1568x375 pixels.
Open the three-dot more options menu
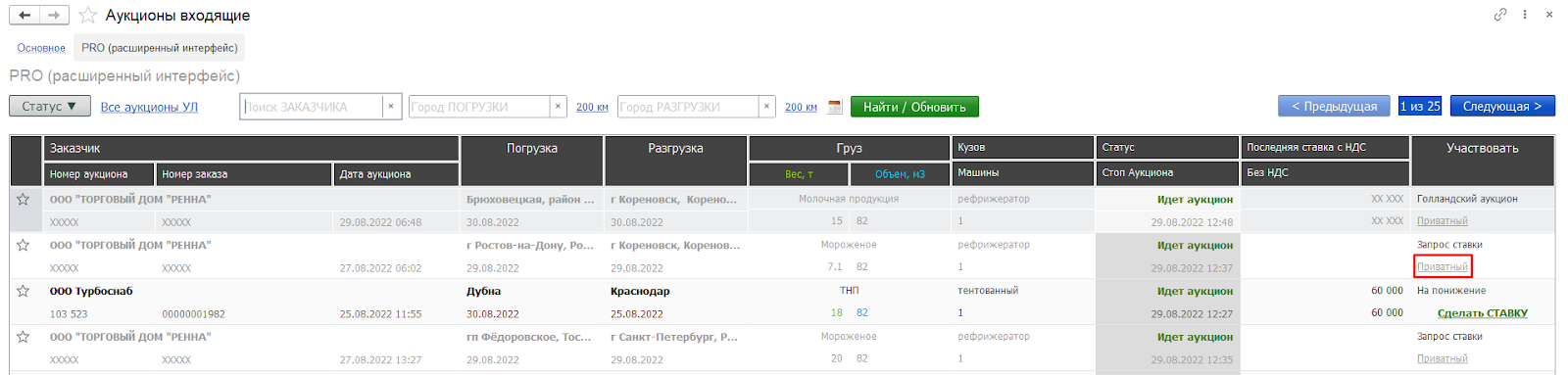pos(1525,15)
